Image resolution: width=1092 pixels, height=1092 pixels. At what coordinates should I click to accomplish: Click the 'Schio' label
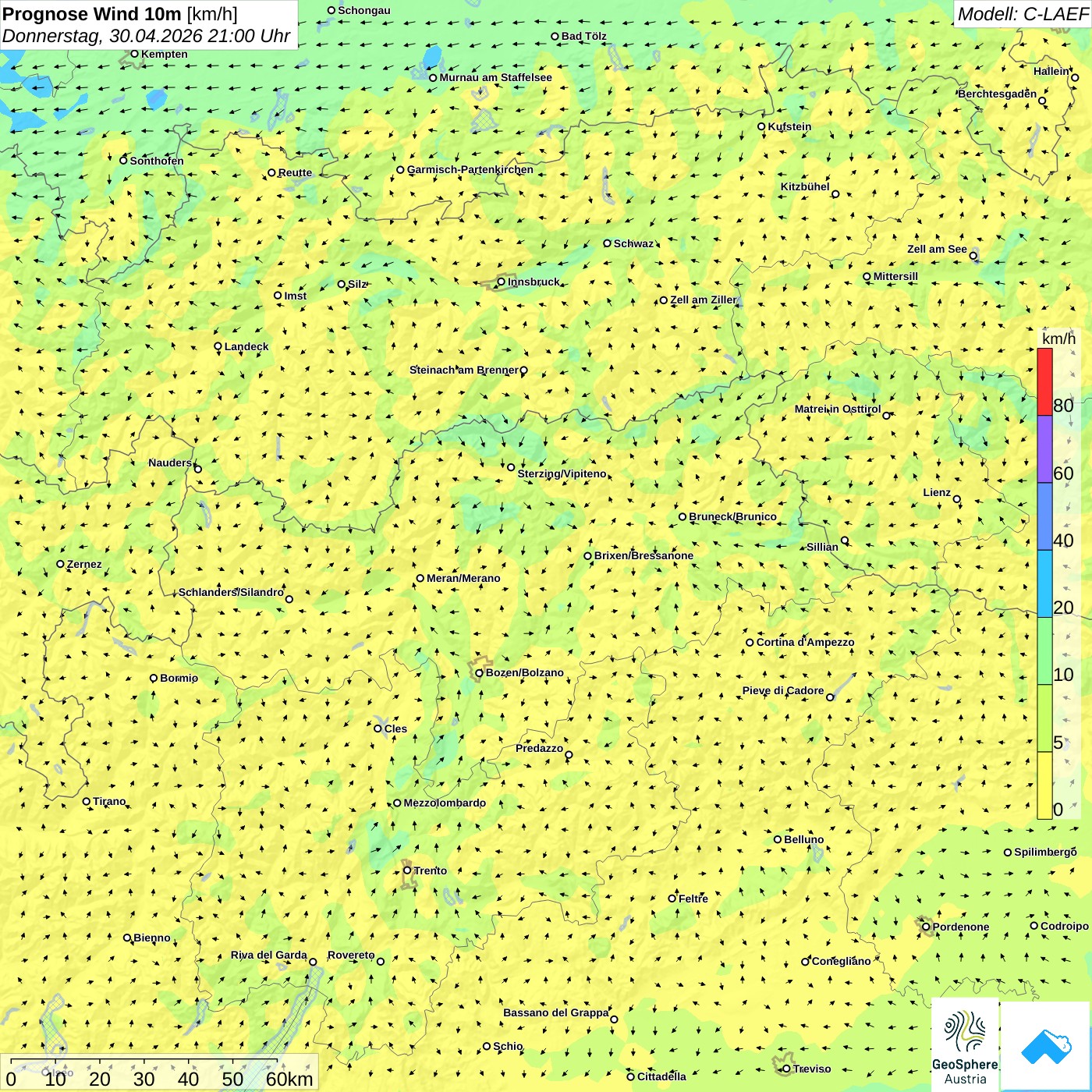pos(508,1046)
